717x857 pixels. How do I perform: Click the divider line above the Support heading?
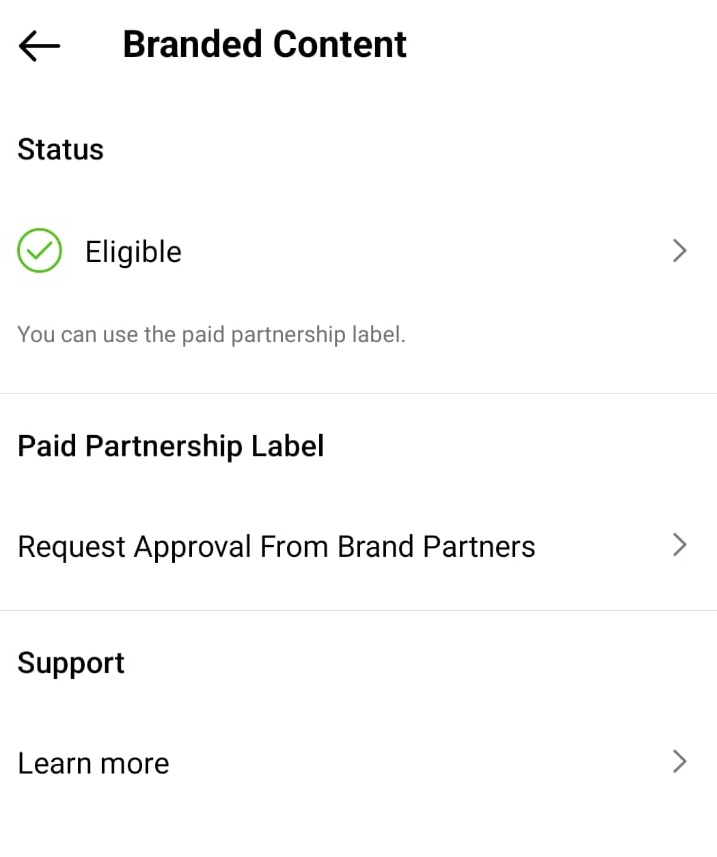358,611
